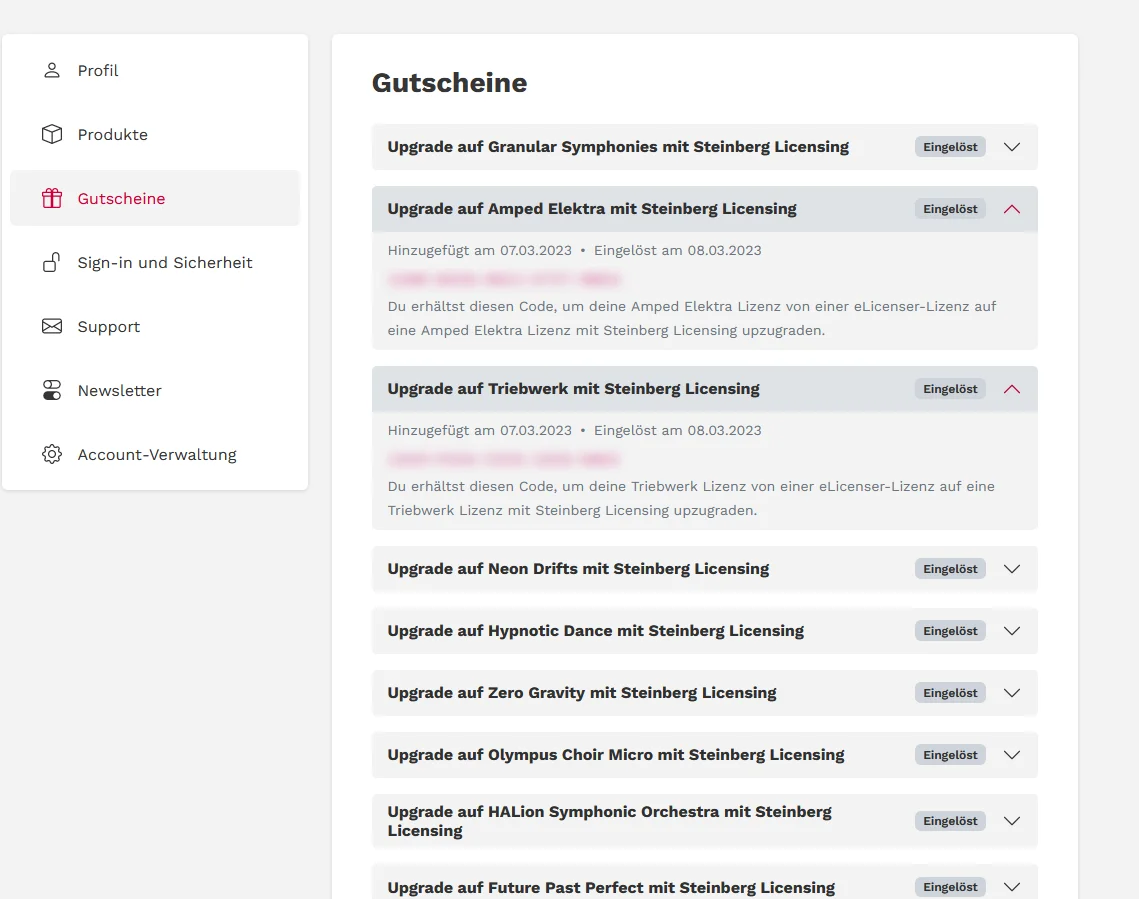Collapse the Triebwerk voucher chevron
The width and height of the screenshot is (1139, 899).
coord(1012,389)
